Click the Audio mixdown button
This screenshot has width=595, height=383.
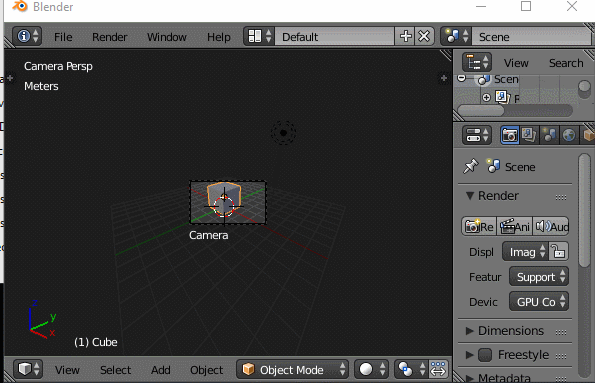551,227
